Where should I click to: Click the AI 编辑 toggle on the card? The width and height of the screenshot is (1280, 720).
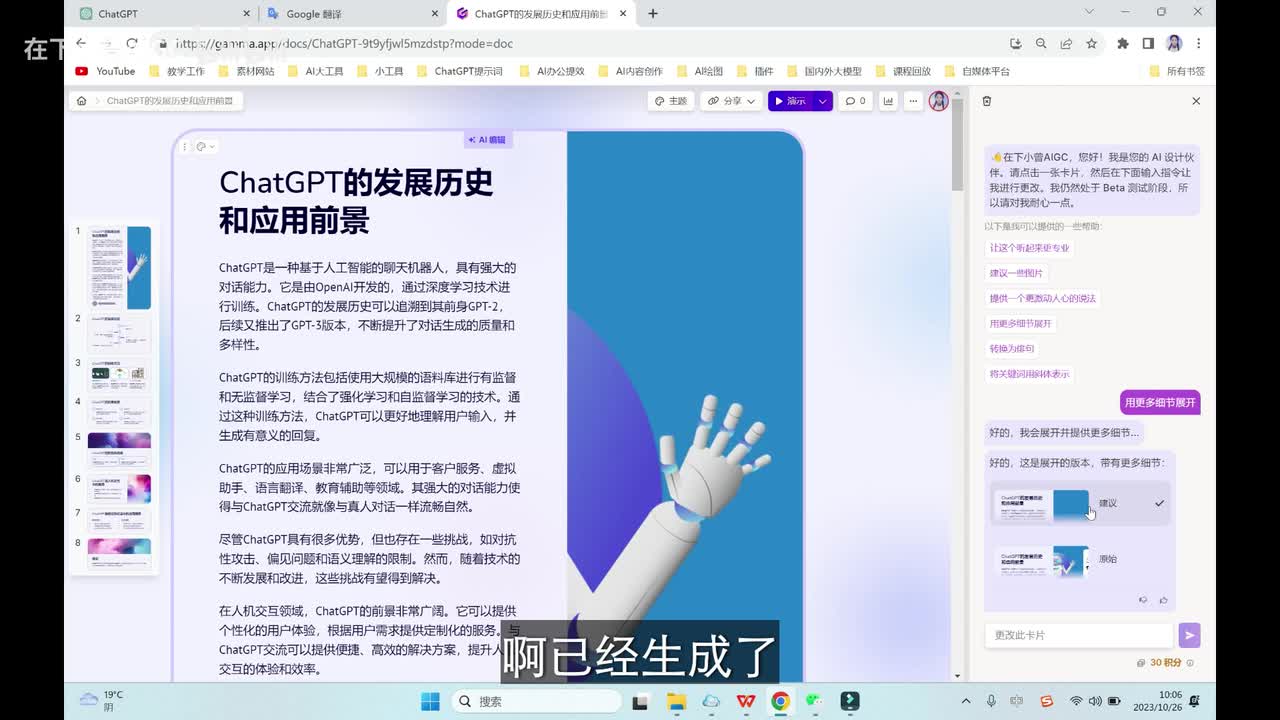coord(488,140)
